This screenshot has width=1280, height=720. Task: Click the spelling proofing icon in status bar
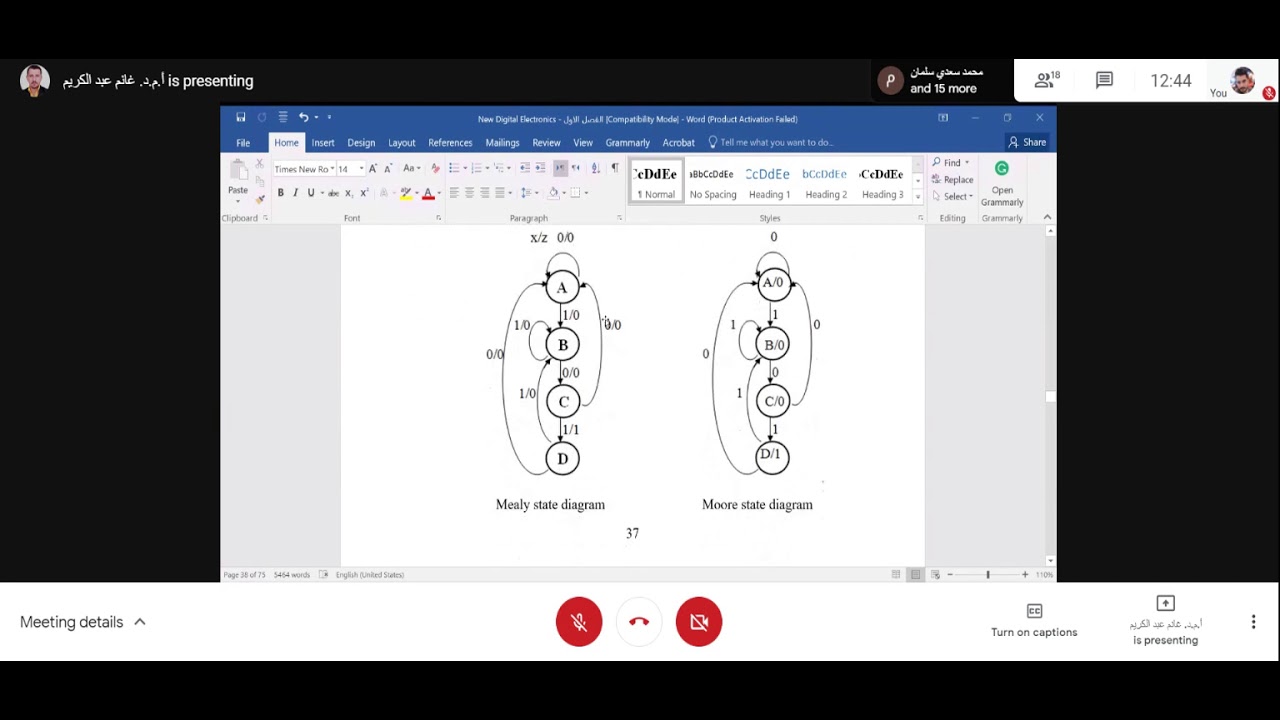point(323,574)
